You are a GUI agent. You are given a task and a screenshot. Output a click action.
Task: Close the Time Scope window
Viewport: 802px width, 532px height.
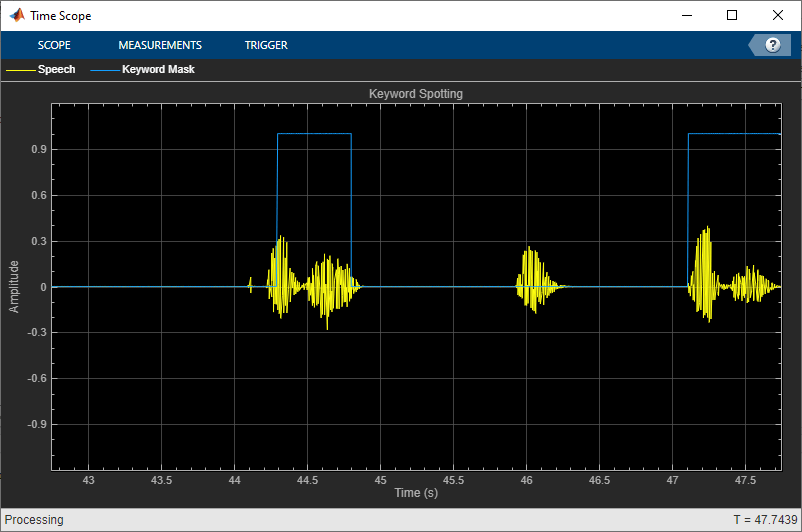778,15
